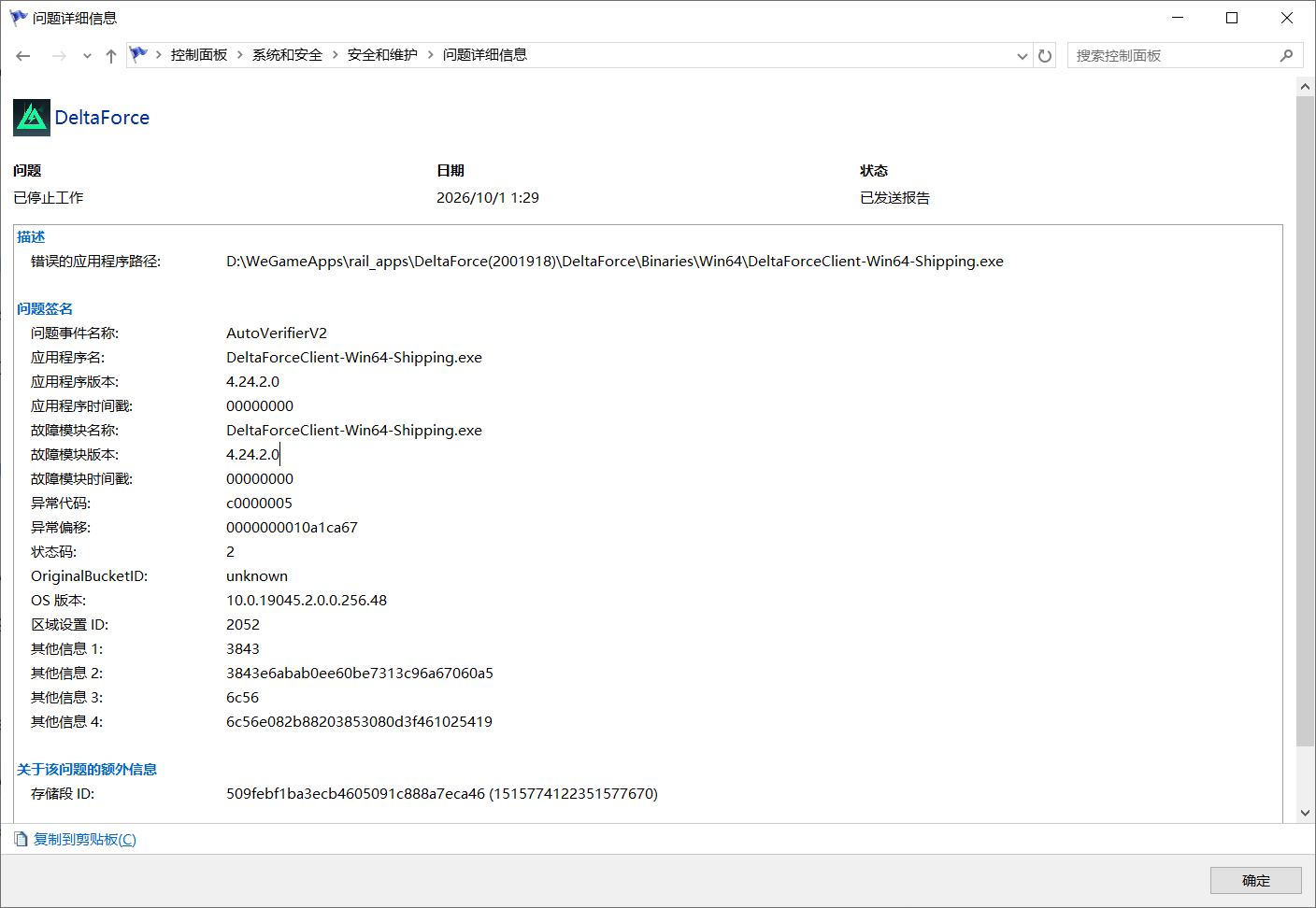Refresh the page with the refresh icon
Image resolution: width=1316 pixels, height=908 pixels.
(x=1045, y=56)
